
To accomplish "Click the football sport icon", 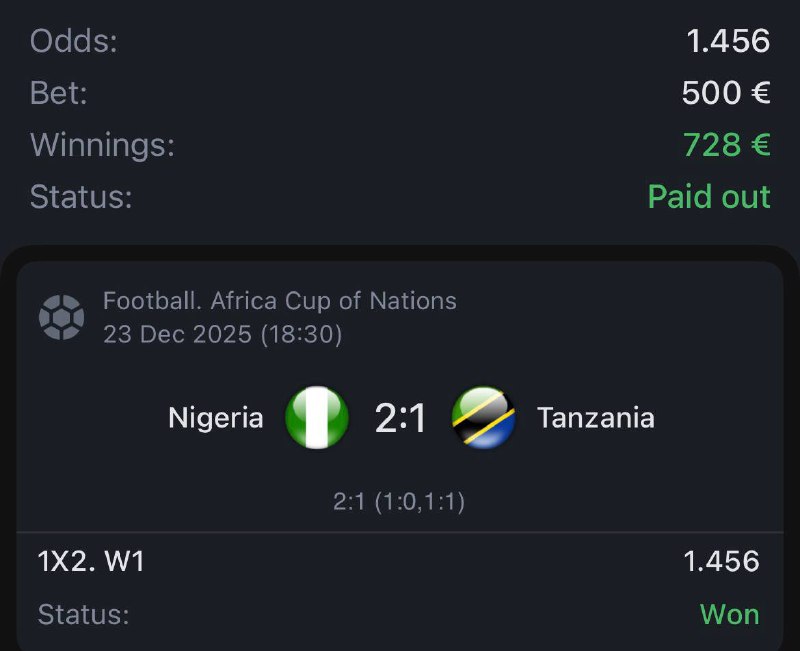I will tap(61, 317).
